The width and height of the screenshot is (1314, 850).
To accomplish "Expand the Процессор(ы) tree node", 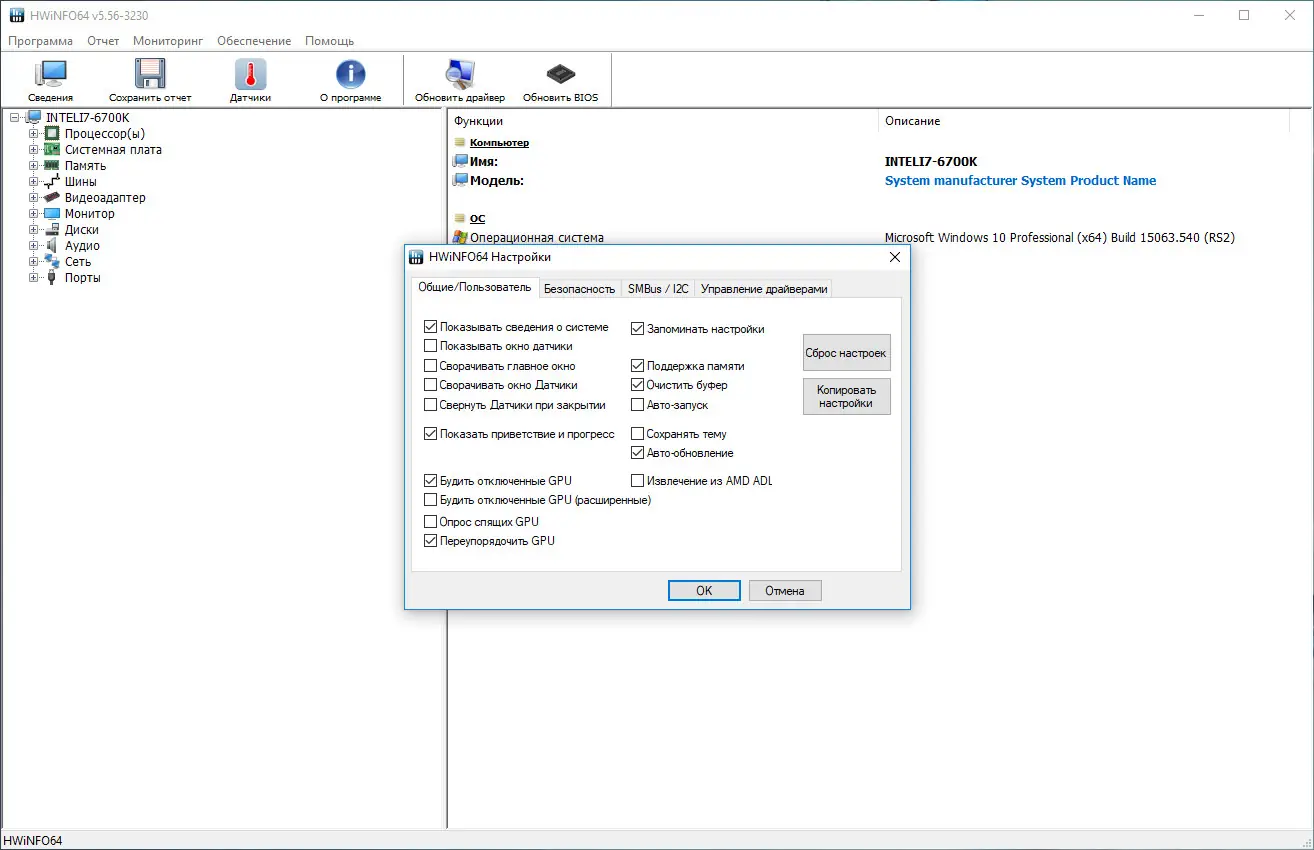I will (34, 133).
